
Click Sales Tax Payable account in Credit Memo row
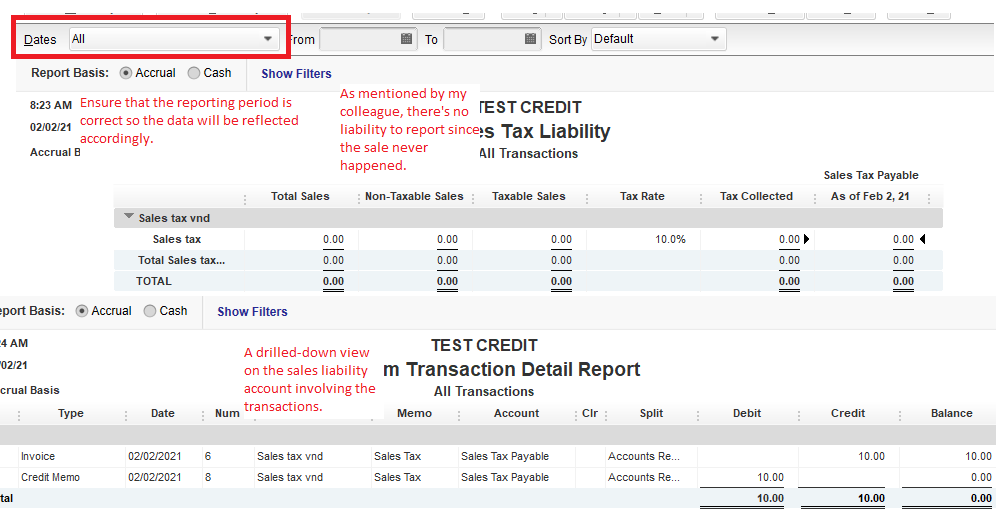(505, 477)
